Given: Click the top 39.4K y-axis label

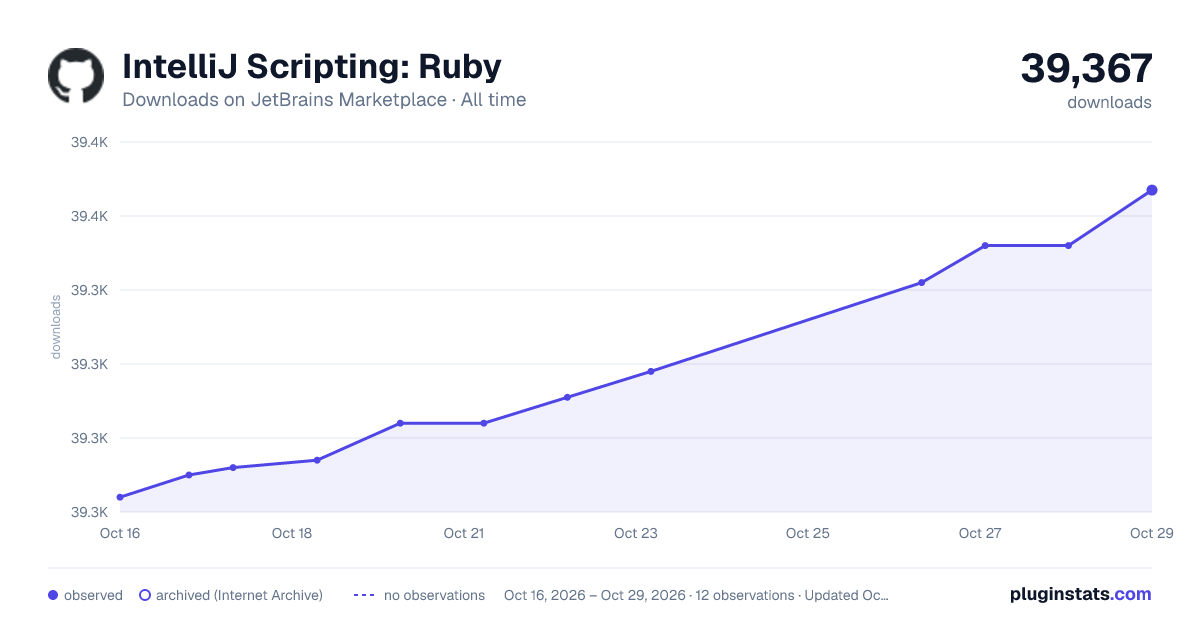Looking at the screenshot, I should [x=89, y=142].
